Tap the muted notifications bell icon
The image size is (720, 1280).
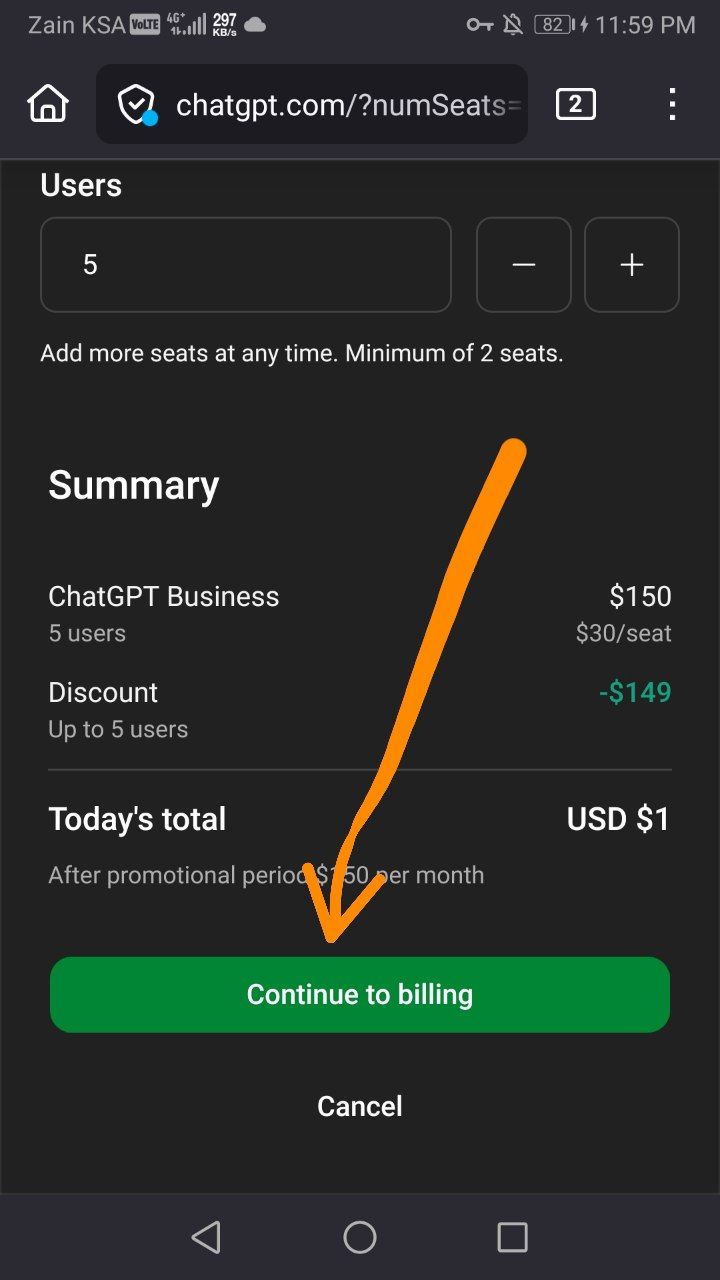coord(513,25)
